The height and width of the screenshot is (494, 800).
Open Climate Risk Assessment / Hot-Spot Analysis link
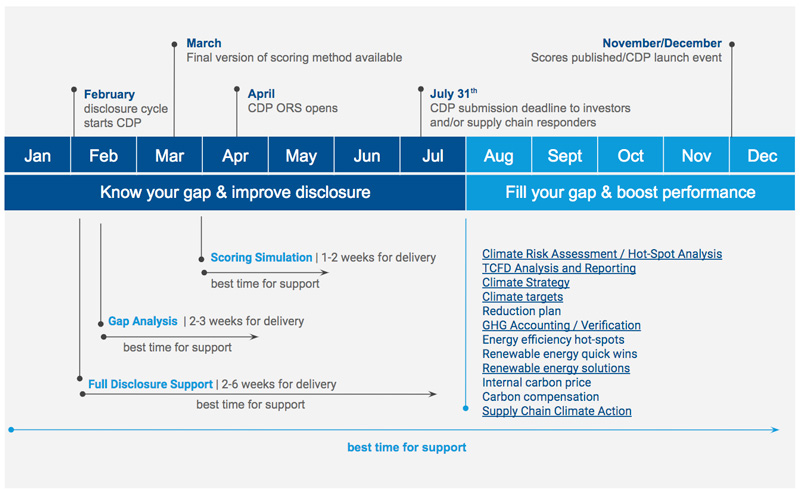tap(601, 254)
